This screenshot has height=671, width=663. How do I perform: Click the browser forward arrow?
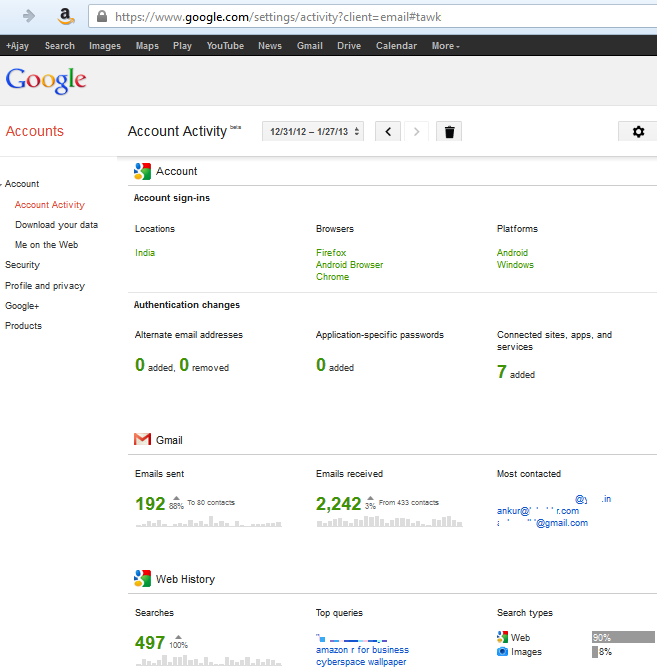pos(29,16)
